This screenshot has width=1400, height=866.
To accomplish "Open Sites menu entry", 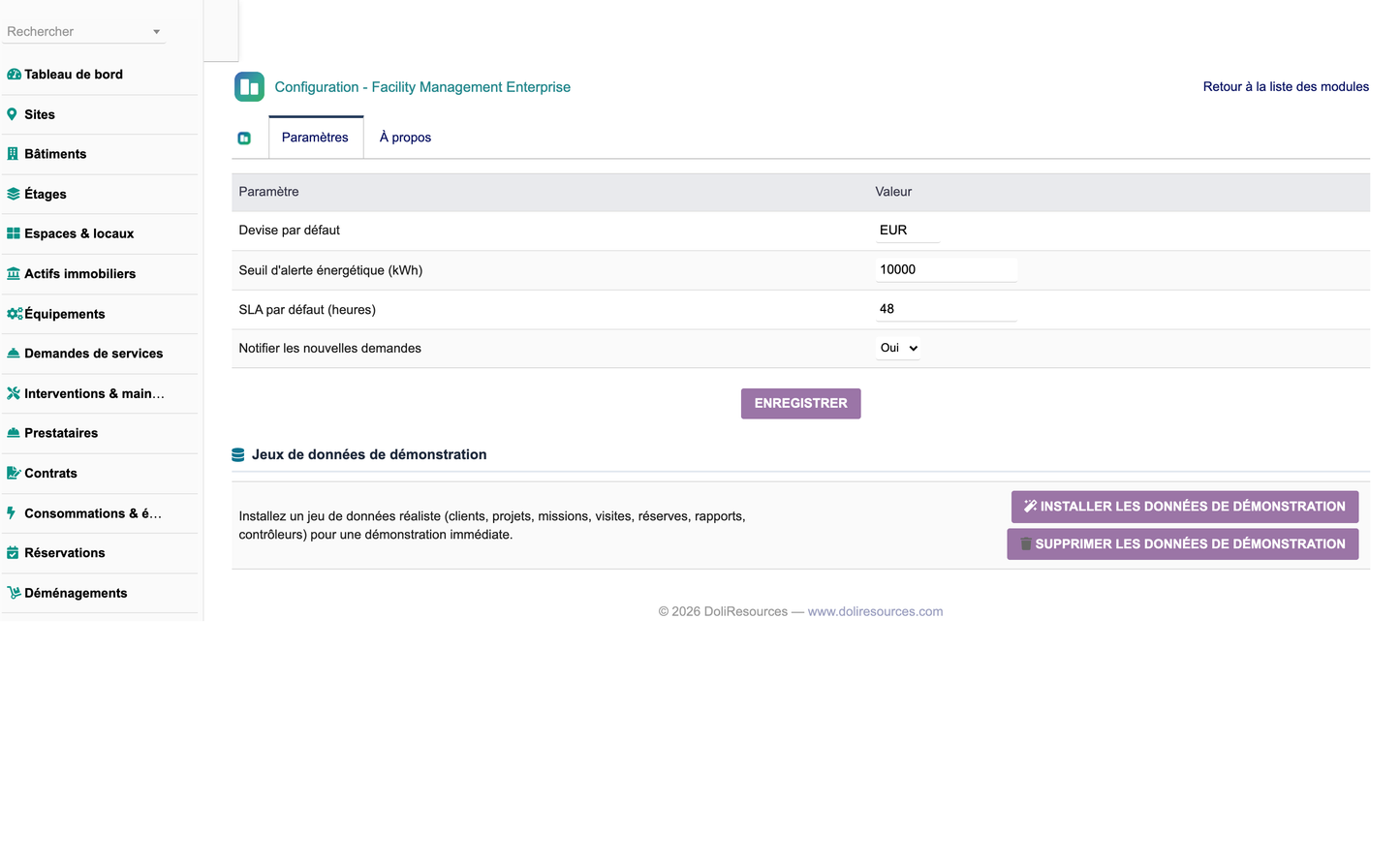I will pyautogui.click(x=40, y=114).
